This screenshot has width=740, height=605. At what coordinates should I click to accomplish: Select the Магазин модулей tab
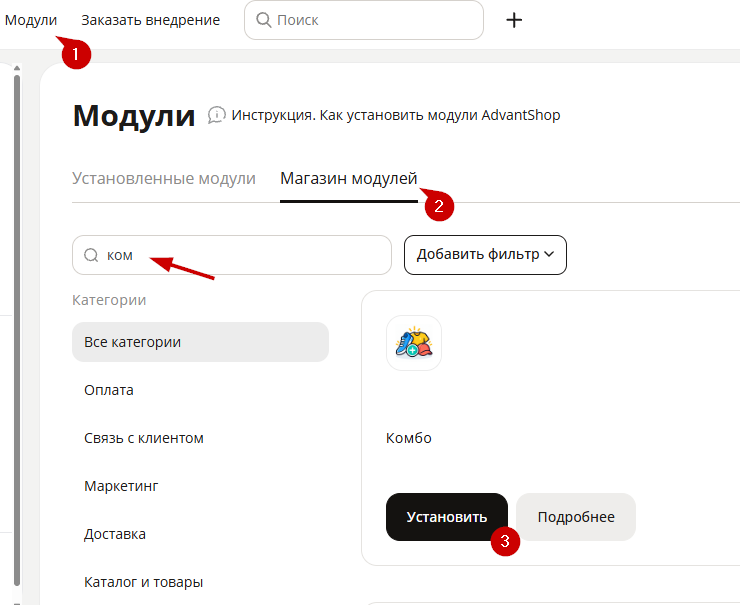(x=349, y=178)
